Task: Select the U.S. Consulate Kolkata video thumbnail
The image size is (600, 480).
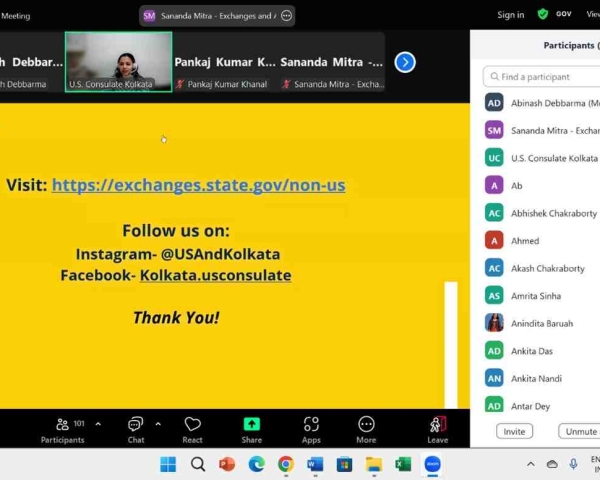Action: [118, 61]
